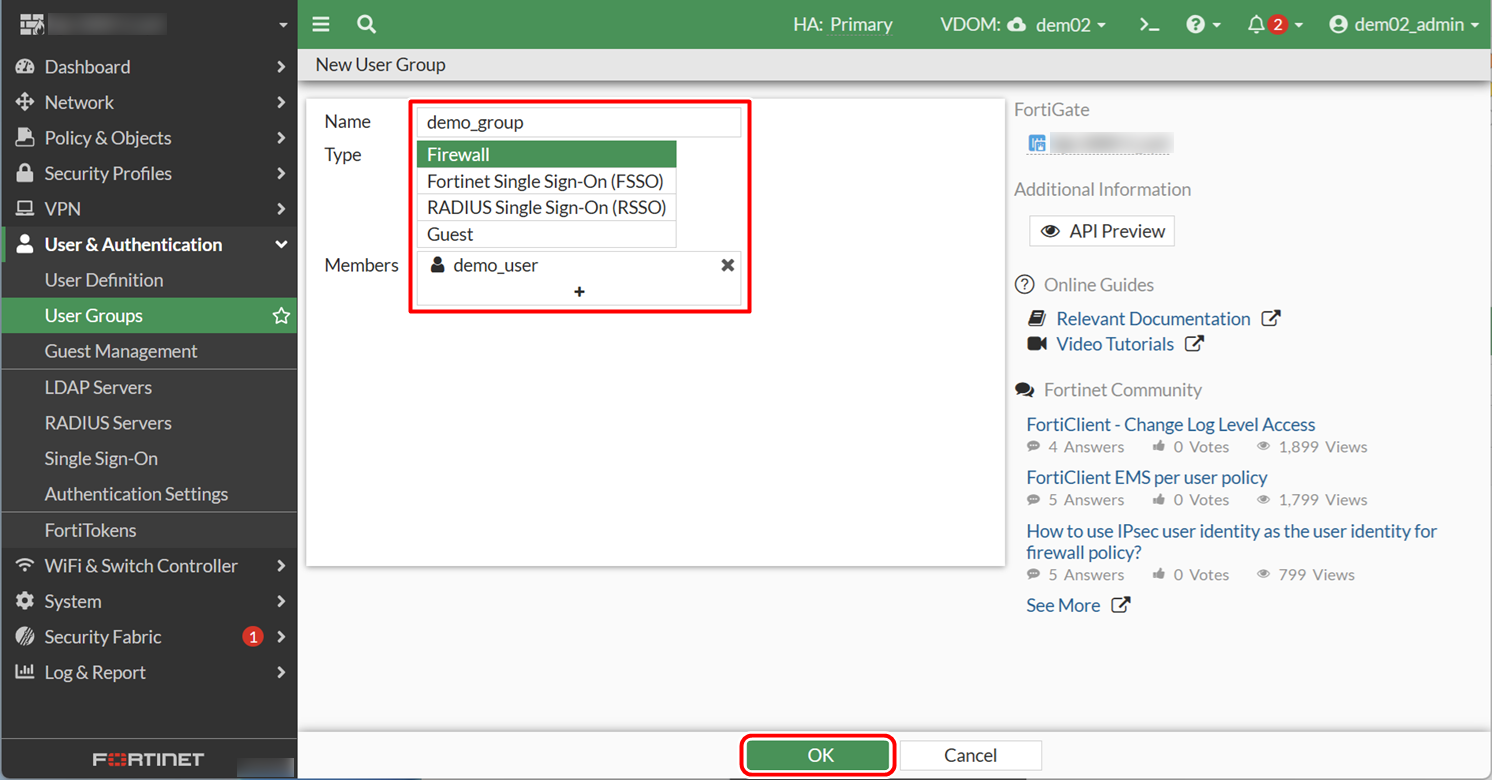Click the WiFi & Switch Controller icon
Screen dimensions: 1492x780
click(25, 566)
